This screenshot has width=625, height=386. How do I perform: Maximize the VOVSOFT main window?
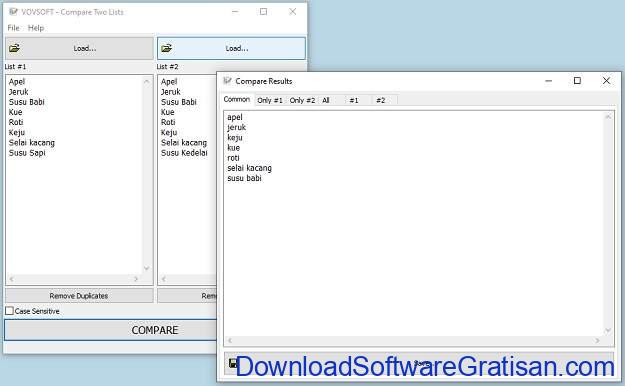(263, 12)
